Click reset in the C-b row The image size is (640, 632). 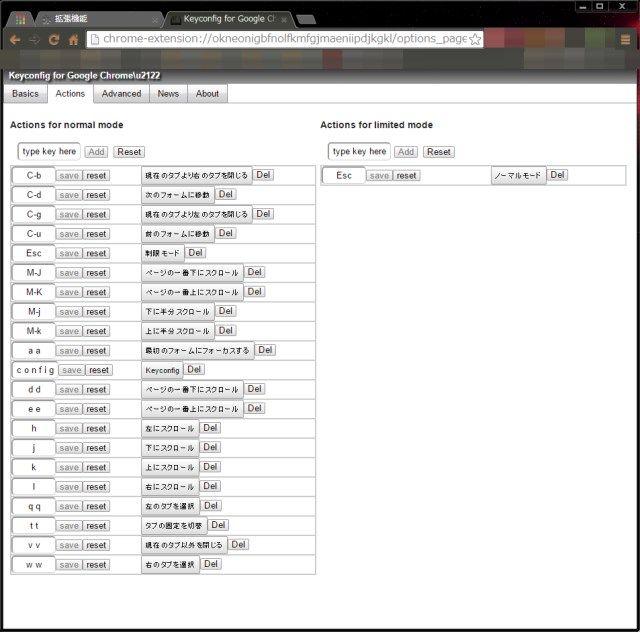(96, 176)
